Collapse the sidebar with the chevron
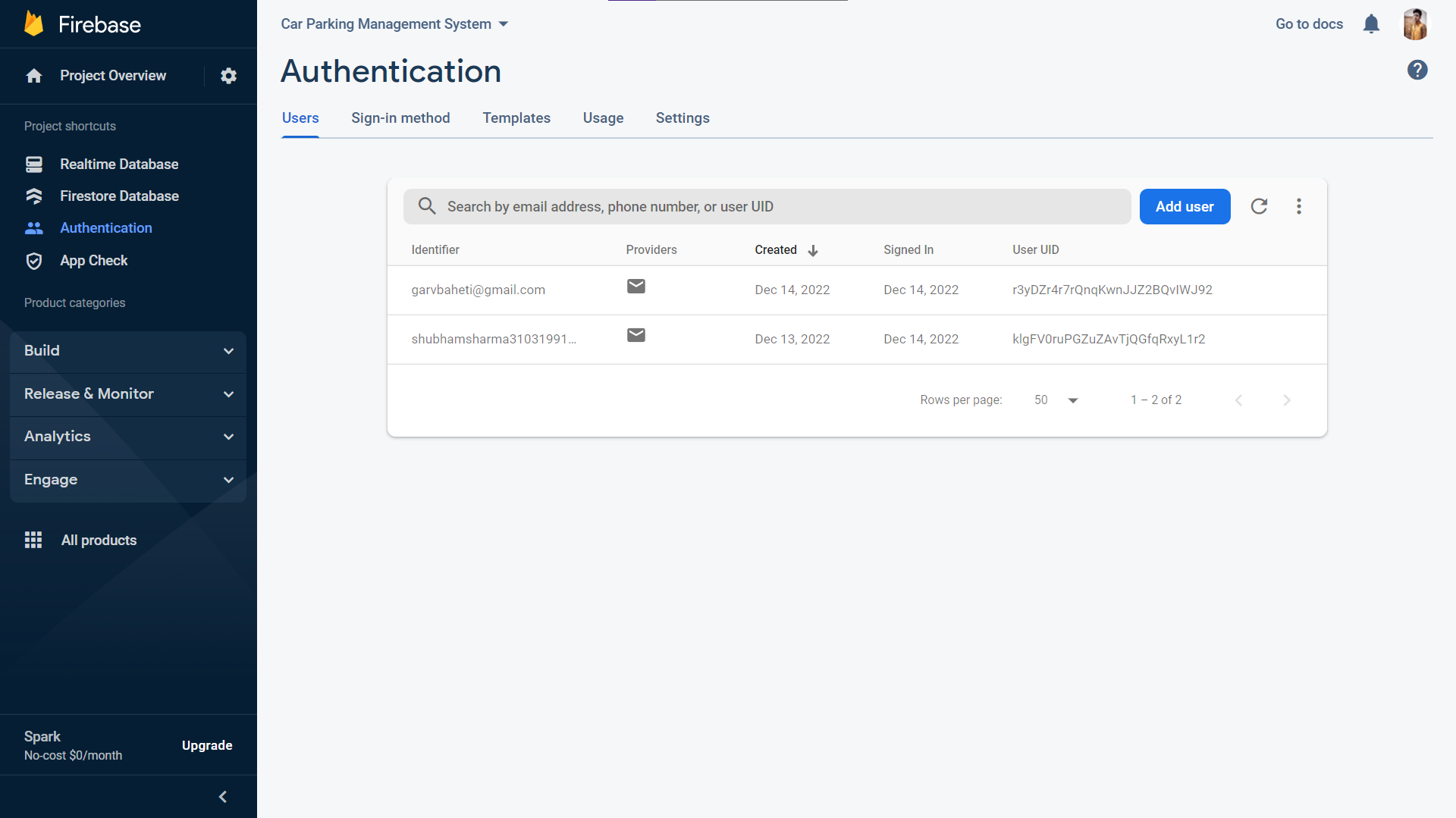 (x=223, y=797)
